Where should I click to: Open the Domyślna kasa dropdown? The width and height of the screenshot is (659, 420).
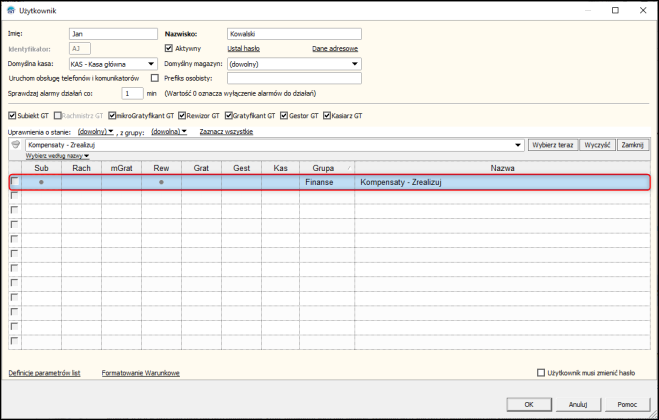coord(151,64)
